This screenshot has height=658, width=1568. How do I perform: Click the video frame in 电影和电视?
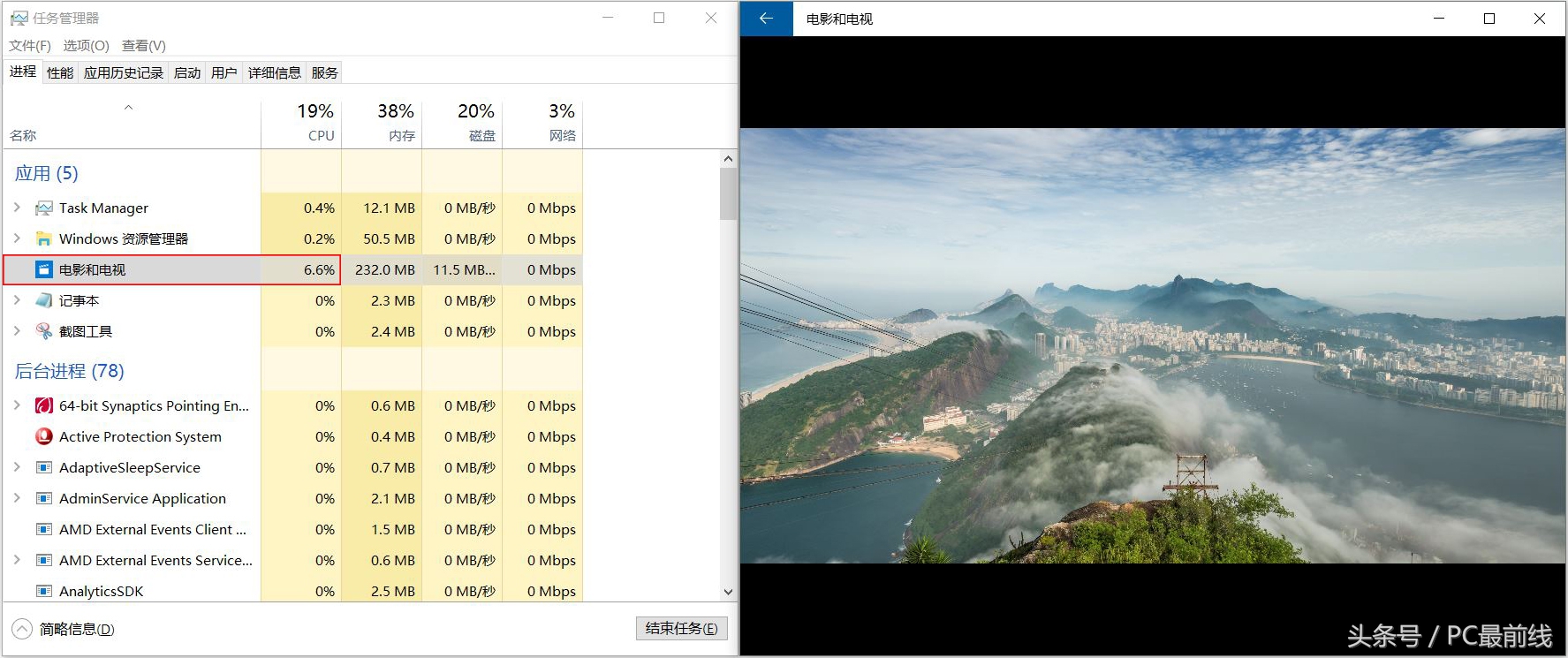click(x=1153, y=345)
